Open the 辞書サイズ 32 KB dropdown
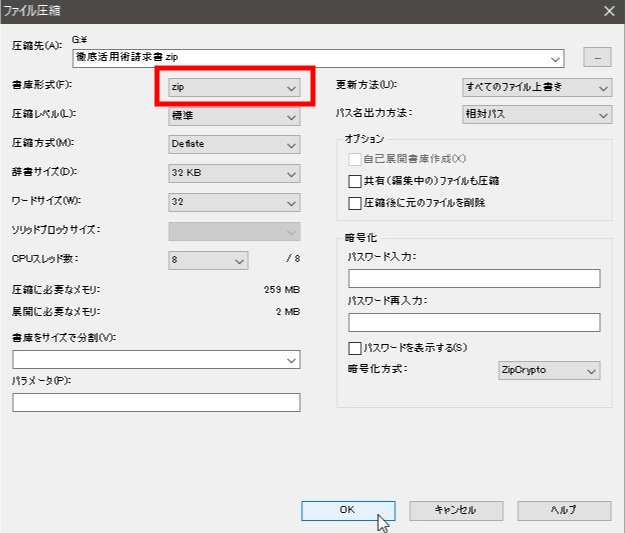This screenshot has width=625, height=533. pos(234,173)
